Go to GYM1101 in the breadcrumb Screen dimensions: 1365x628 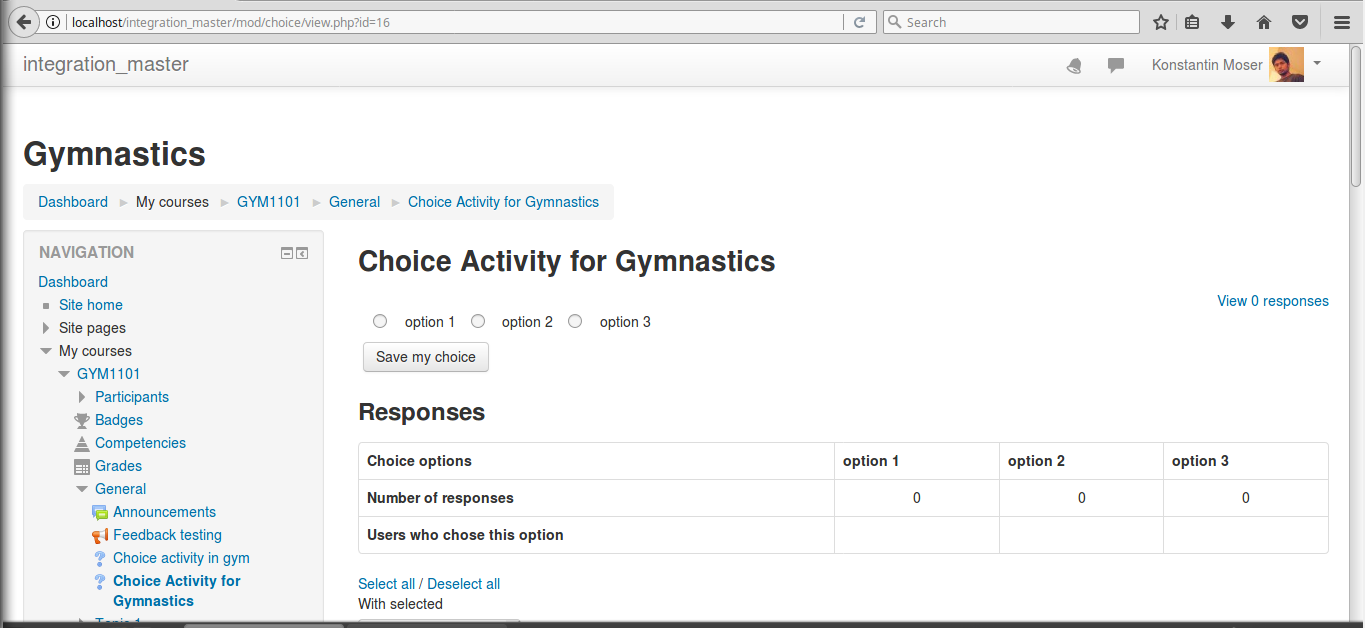(269, 202)
